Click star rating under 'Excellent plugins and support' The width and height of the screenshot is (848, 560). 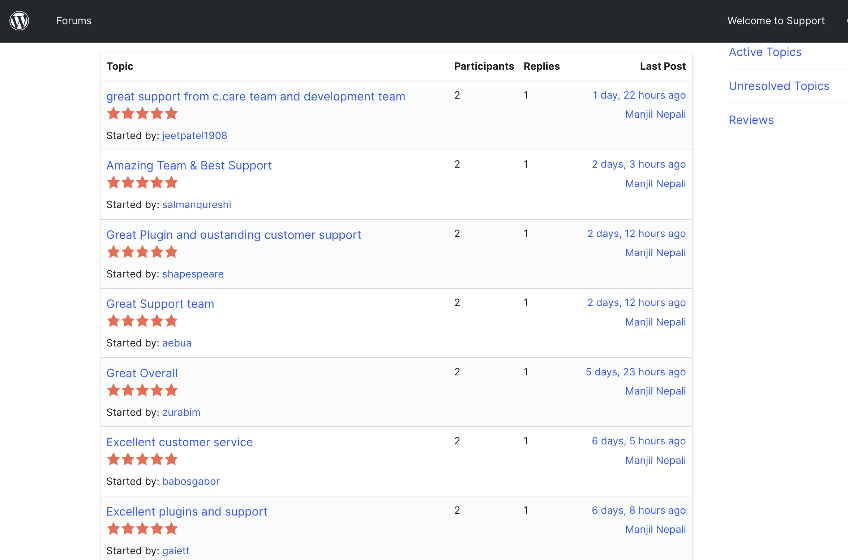coord(142,529)
